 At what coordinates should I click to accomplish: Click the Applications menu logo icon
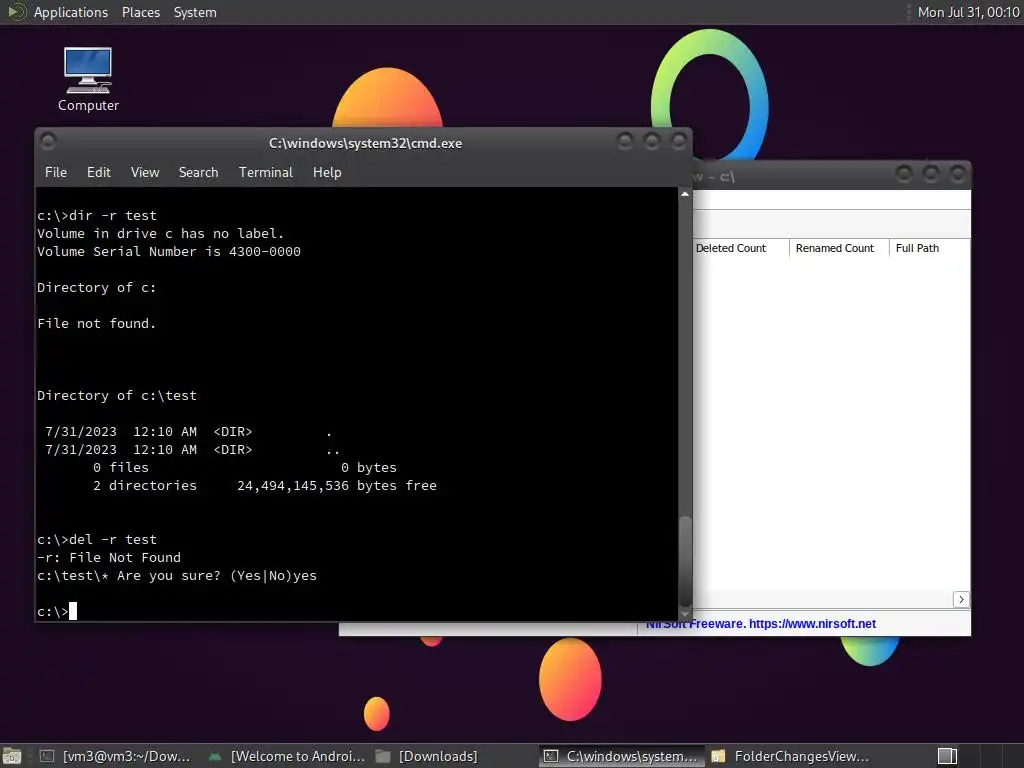pyautogui.click(x=17, y=12)
